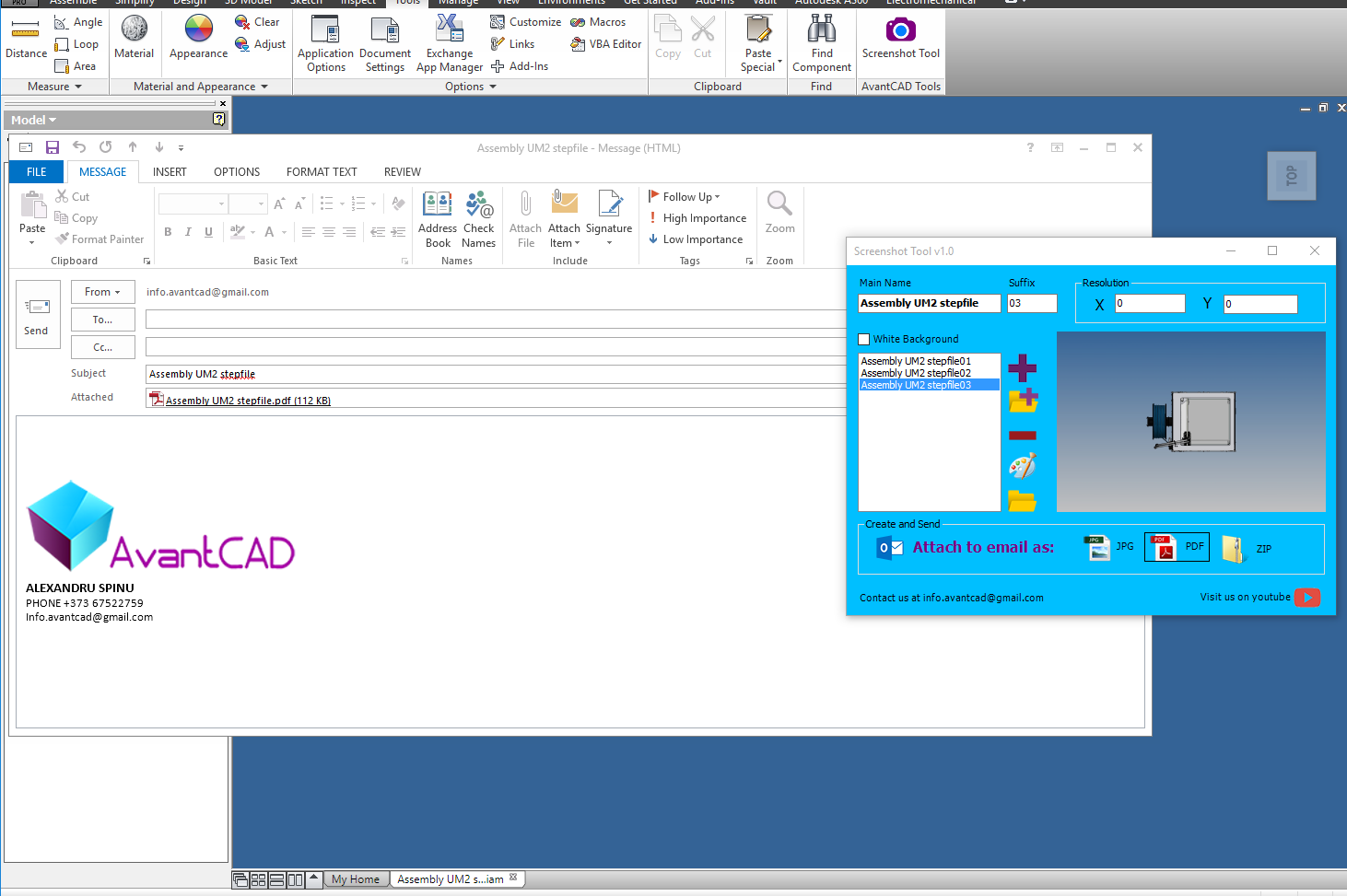Switch to the FORMAT TEXT tab
Viewport: 1347px width, 896px height.
(322, 172)
